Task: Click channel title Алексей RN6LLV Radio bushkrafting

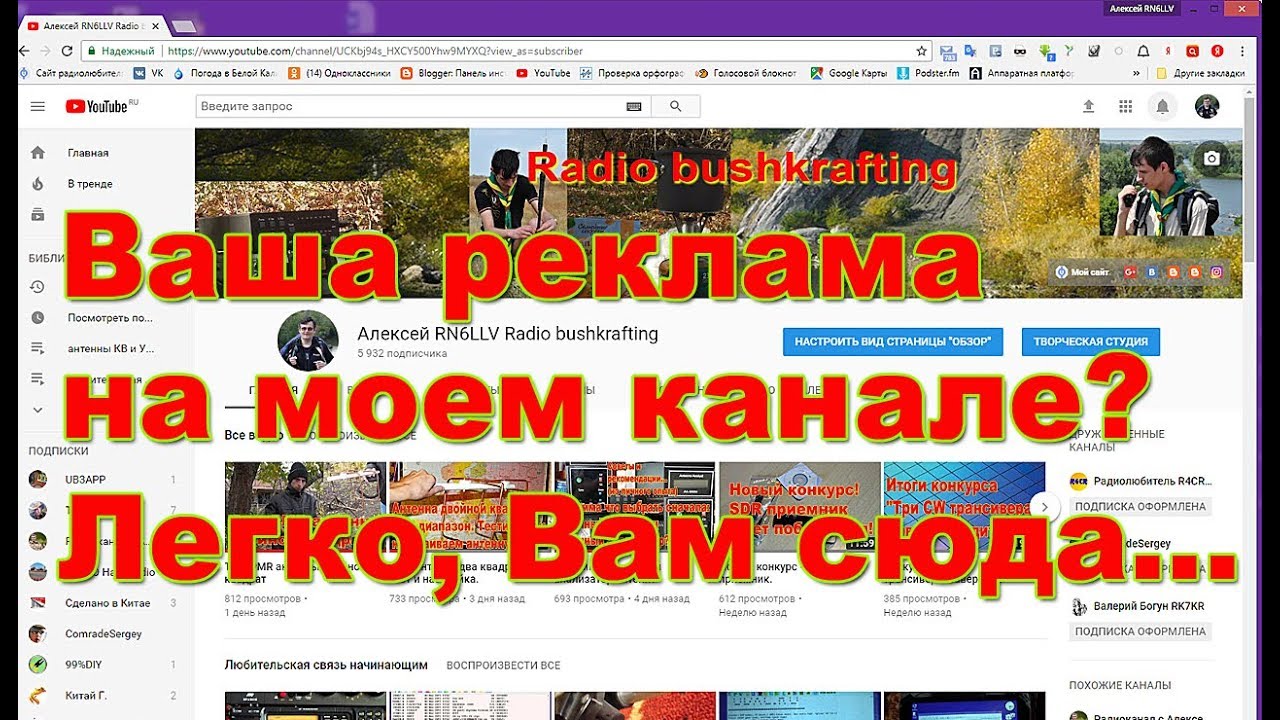Action: point(508,334)
